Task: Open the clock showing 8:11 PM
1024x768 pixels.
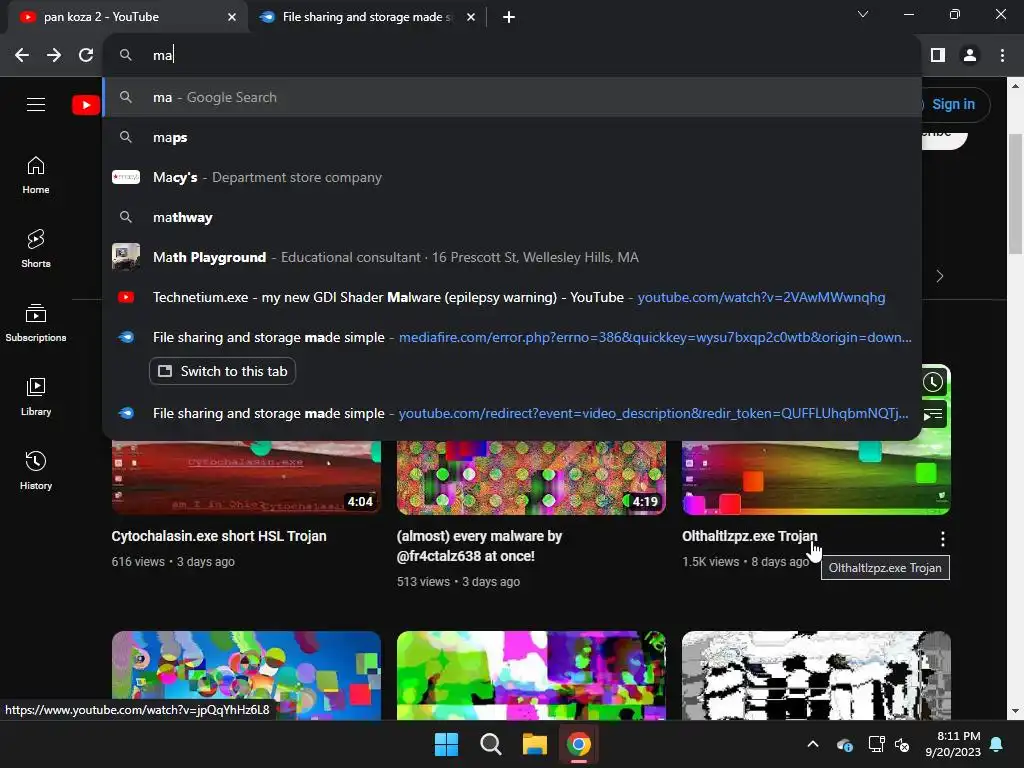Action: point(953,744)
